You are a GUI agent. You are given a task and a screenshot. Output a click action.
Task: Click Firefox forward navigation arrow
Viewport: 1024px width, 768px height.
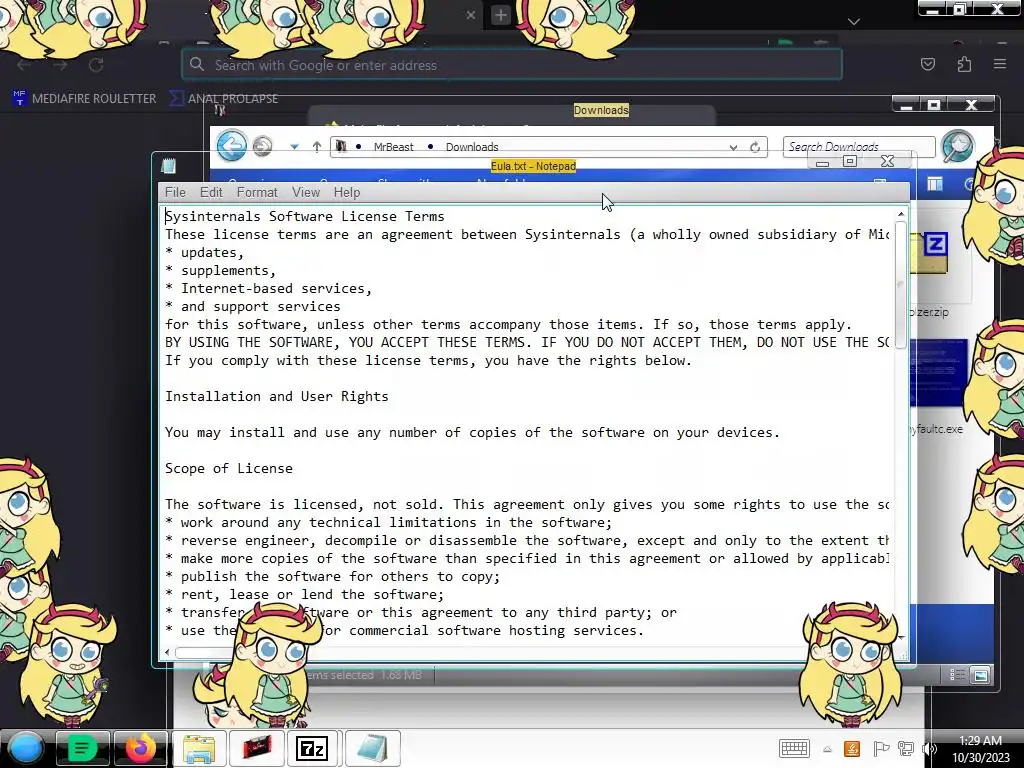pyautogui.click(x=60, y=65)
